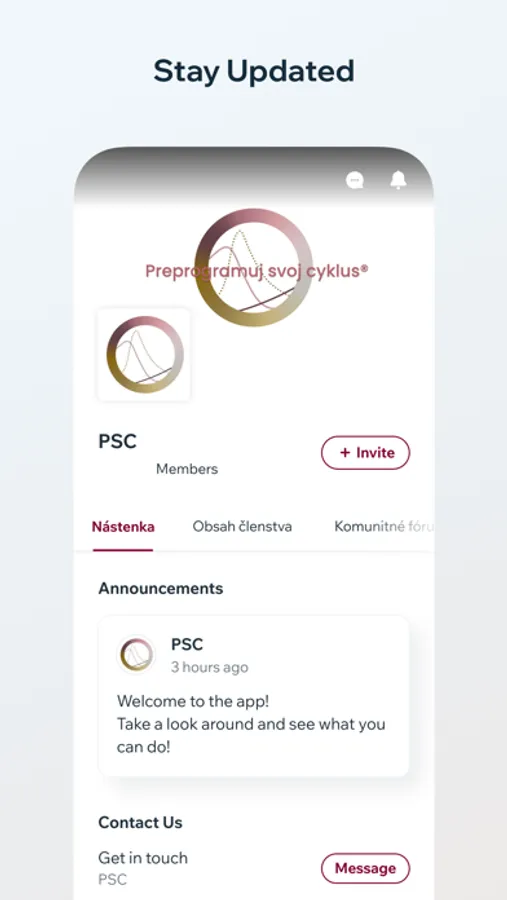Viewport: 507px width, 900px height.
Task: Open the chat messages icon
Action: [355, 181]
